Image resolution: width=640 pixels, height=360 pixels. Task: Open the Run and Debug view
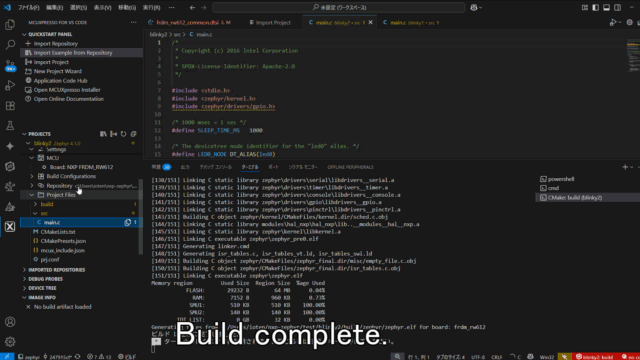(10, 85)
